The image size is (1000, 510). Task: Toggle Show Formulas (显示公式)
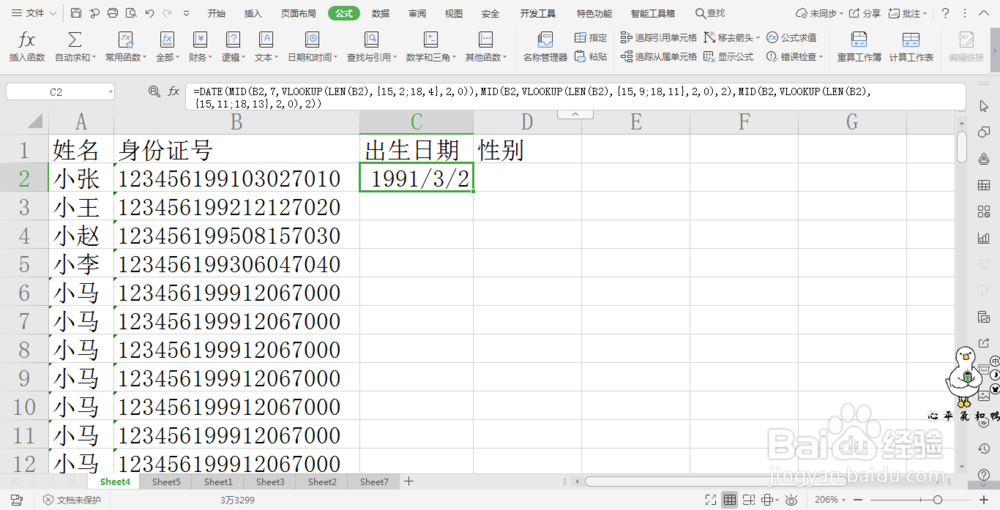(728, 57)
